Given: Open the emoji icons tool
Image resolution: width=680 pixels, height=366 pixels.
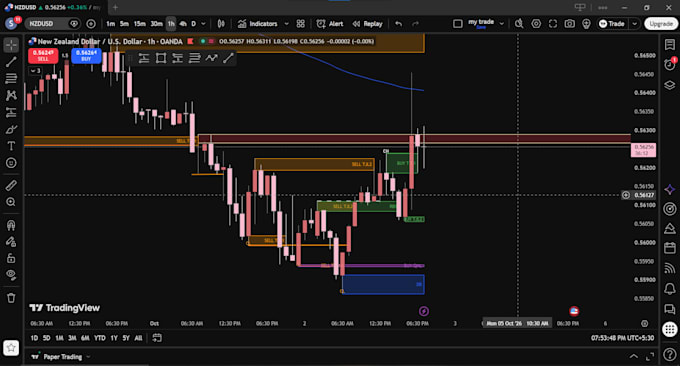Looking at the screenshot, I should [x=11, y=163].
